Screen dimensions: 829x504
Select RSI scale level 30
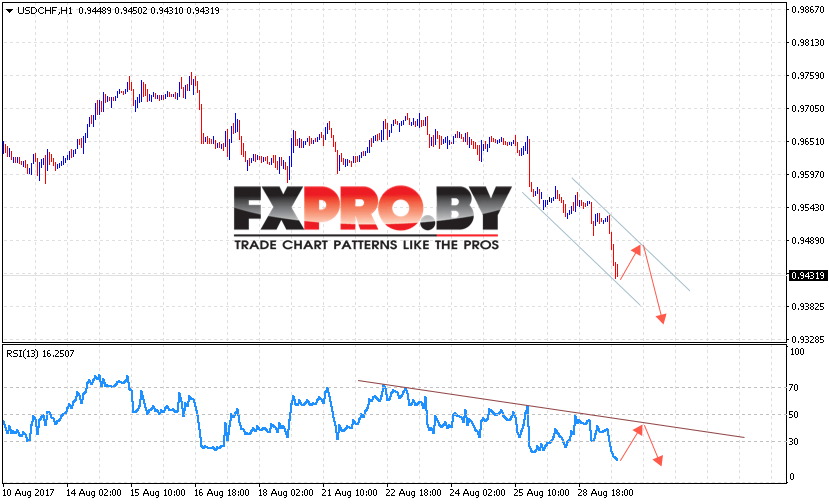(793, 442)
